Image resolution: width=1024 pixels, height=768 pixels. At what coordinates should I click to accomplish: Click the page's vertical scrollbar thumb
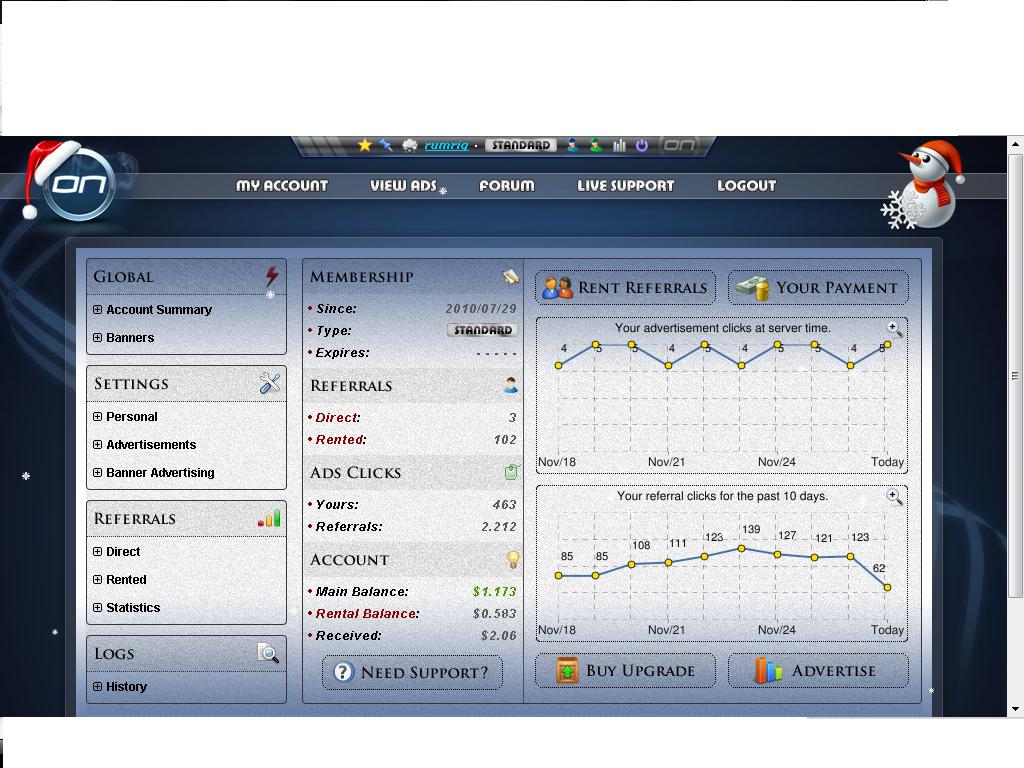tap(1015, 376)
